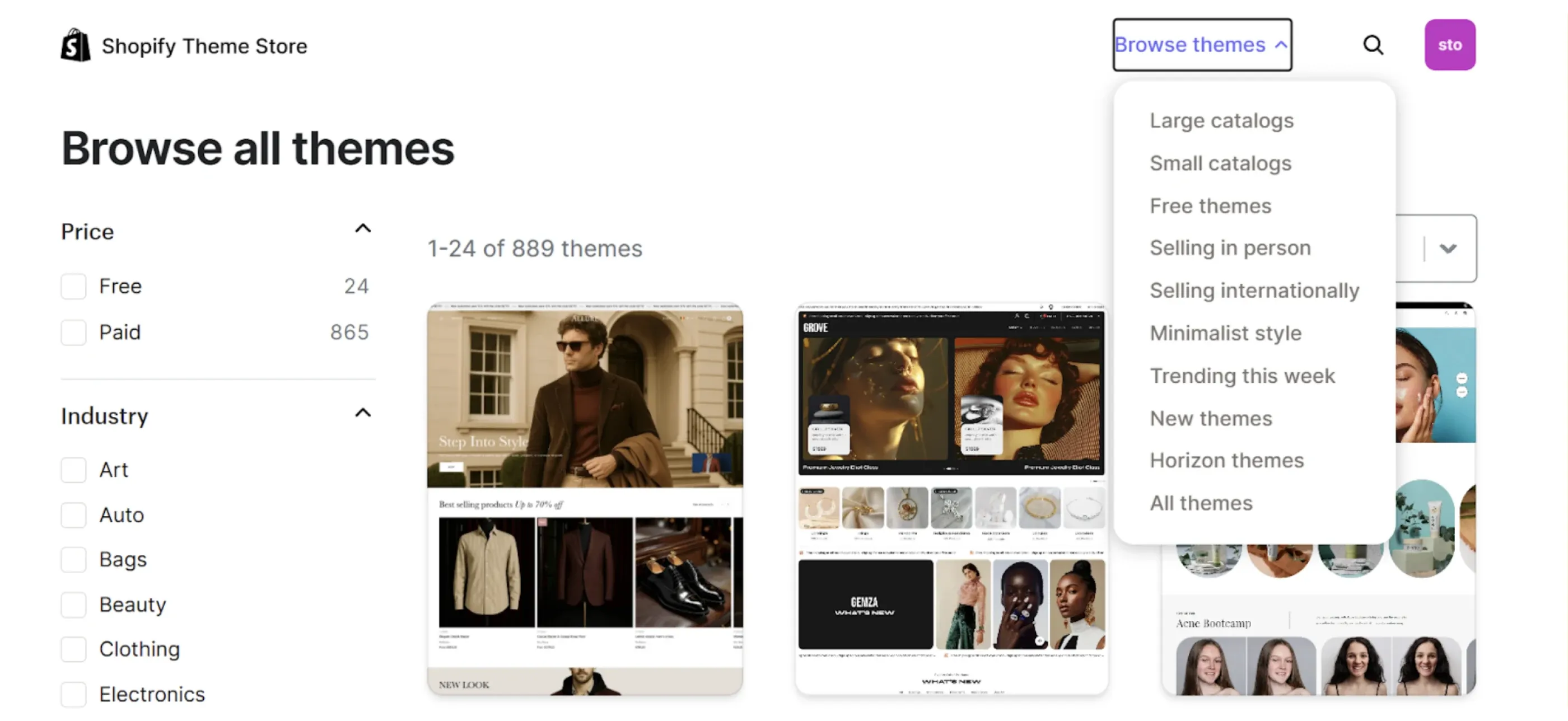The height and width of the screenshot is (721, 1568).
Task: Open the search magnifier icon
Action: pos(1373,44)
